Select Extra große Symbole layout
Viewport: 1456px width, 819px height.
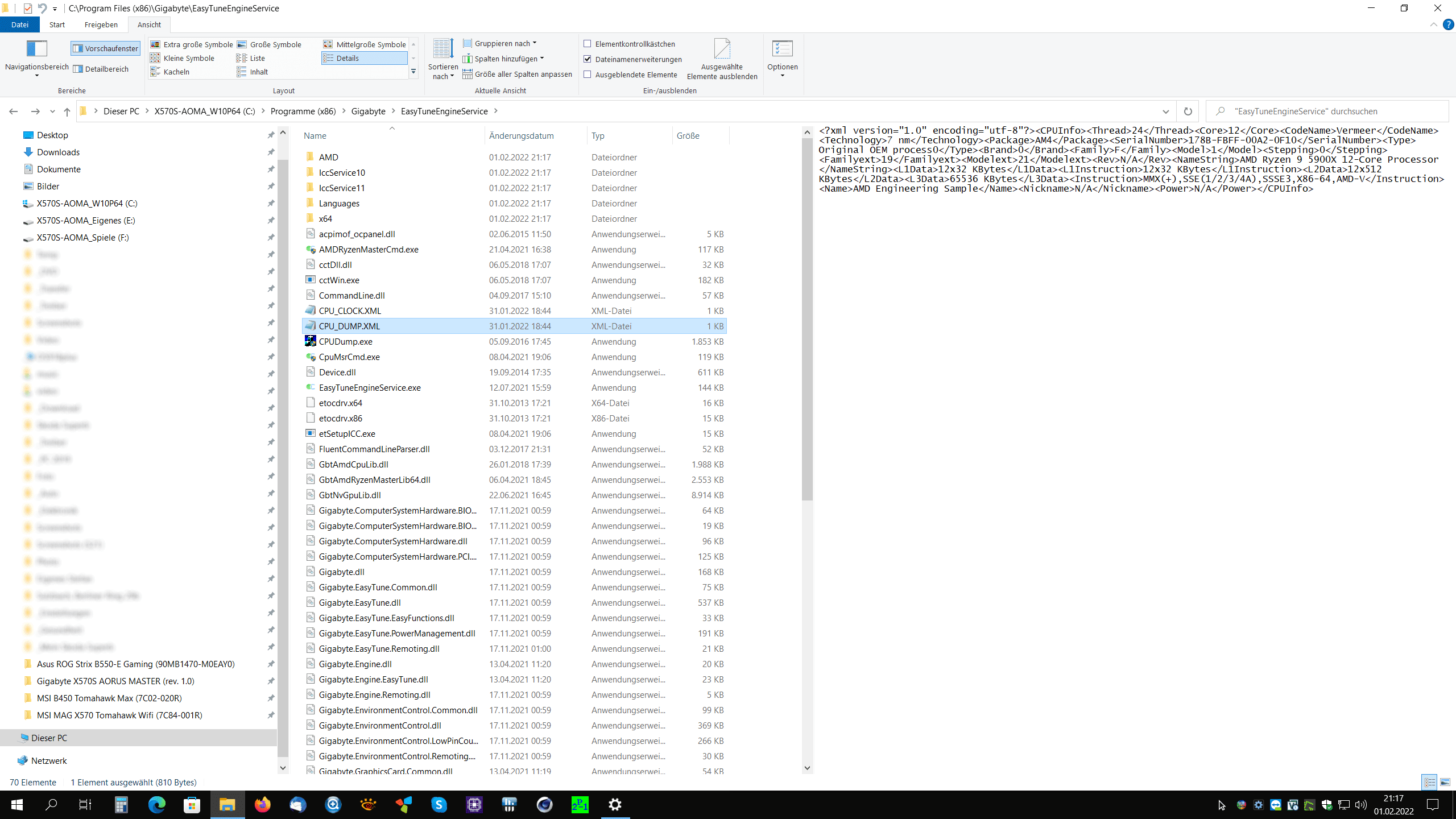pos(192,44)
